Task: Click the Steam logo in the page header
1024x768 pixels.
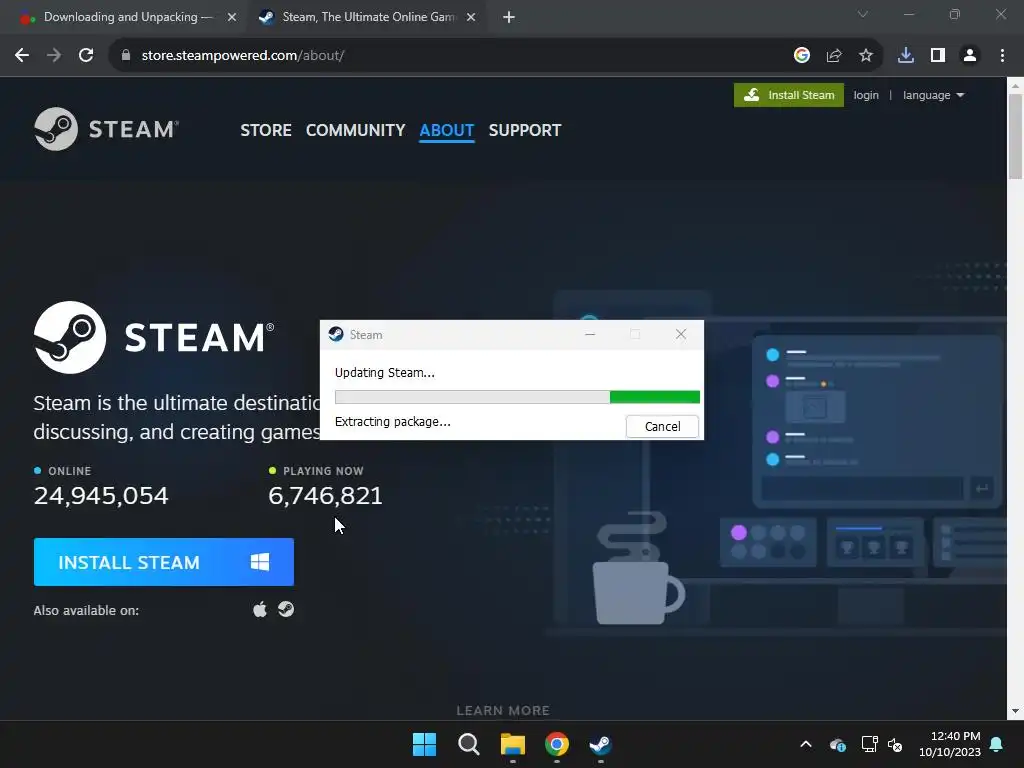Action: tap(106, 129)
